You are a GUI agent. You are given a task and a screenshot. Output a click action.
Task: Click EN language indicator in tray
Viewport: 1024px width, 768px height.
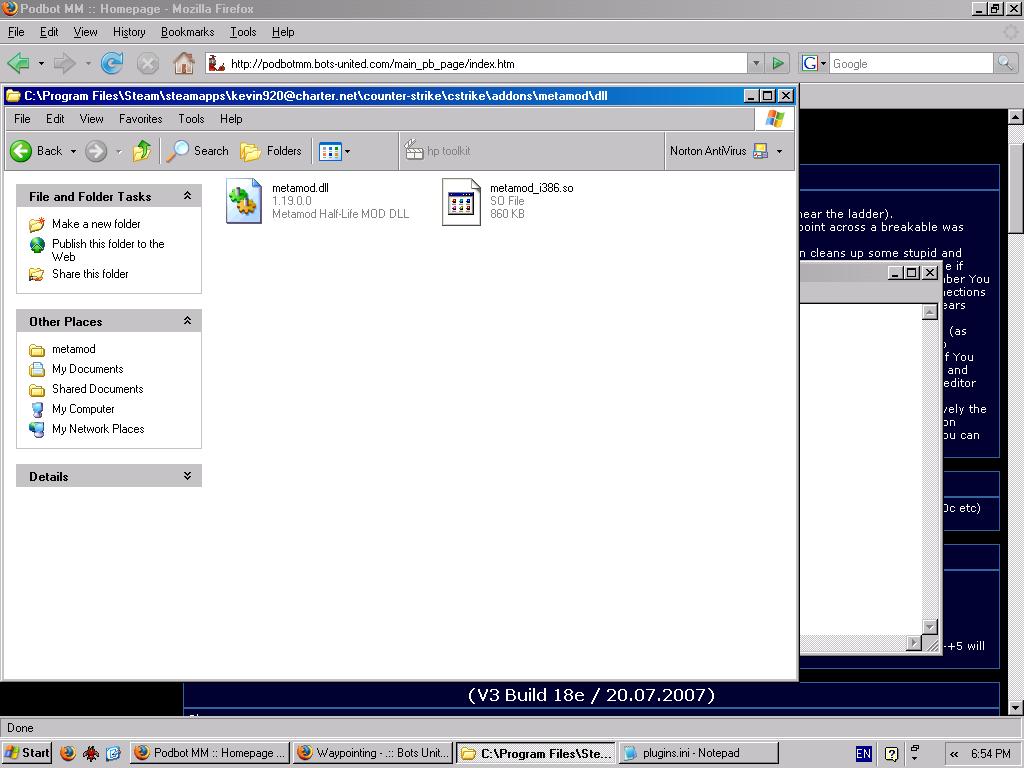click(863, 754)
